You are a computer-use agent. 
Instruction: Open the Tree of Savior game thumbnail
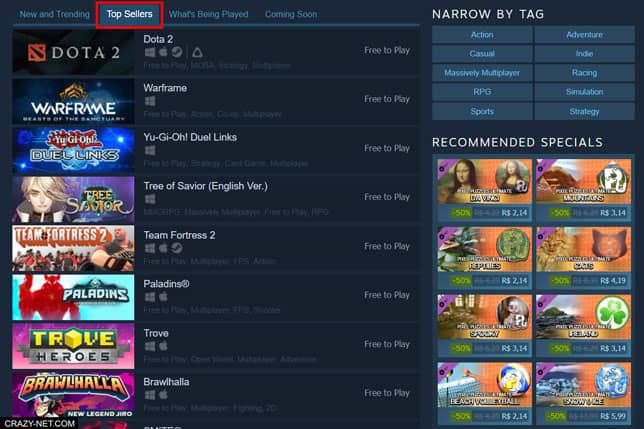73,200
